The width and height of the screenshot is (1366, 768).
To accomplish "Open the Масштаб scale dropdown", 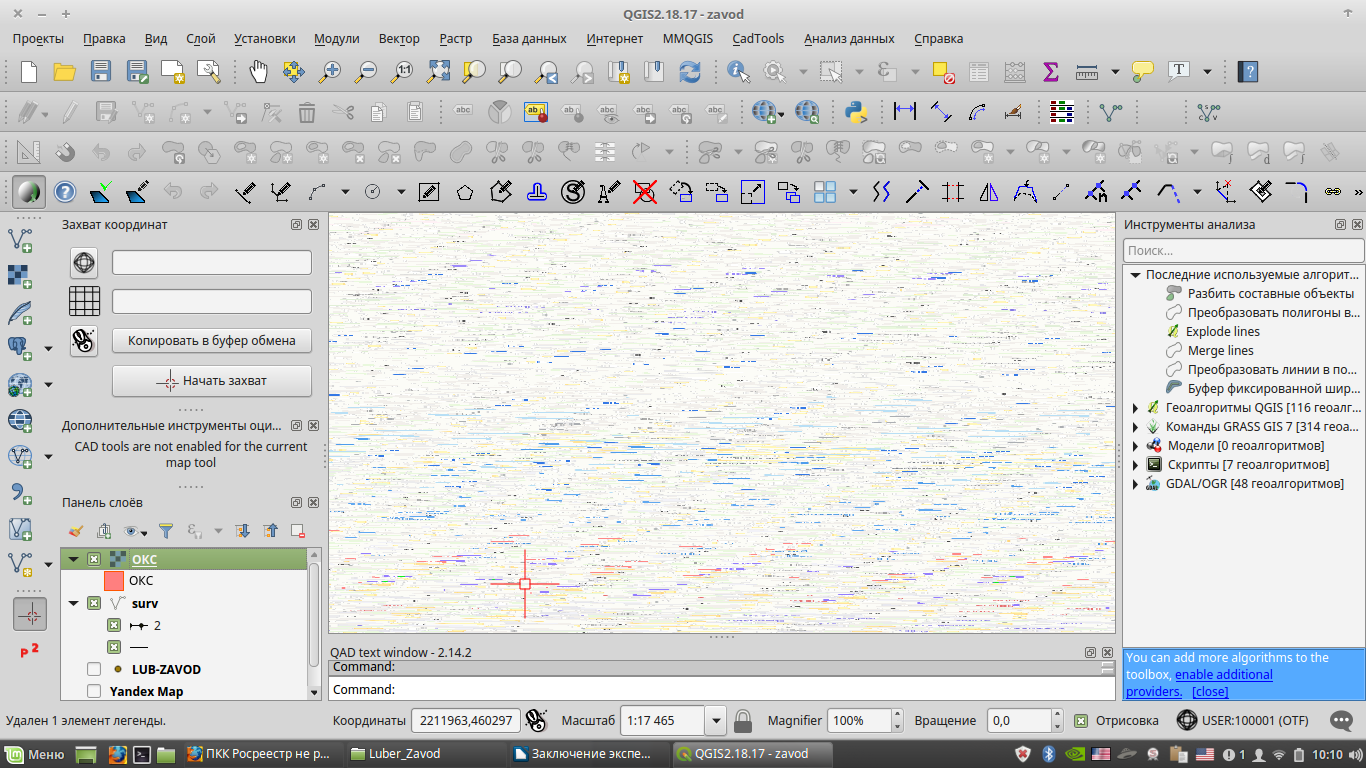I will (x=715, y=720).
